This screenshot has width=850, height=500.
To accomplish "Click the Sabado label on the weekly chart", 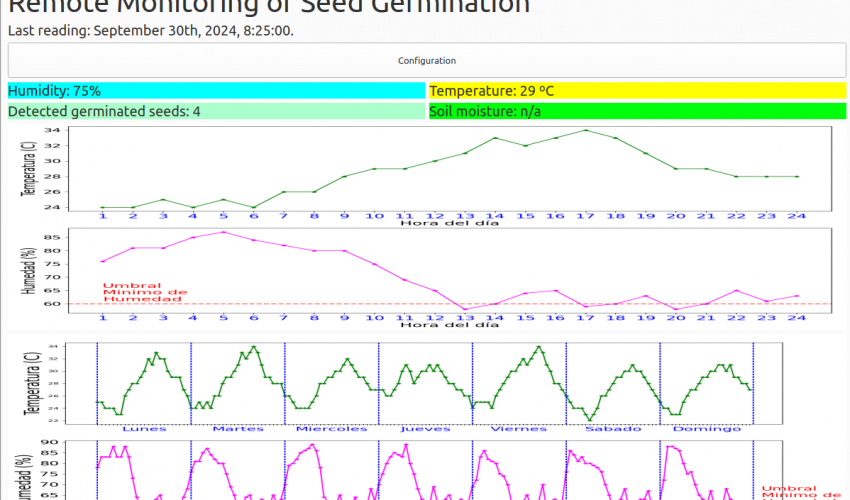I will (612, 428).
